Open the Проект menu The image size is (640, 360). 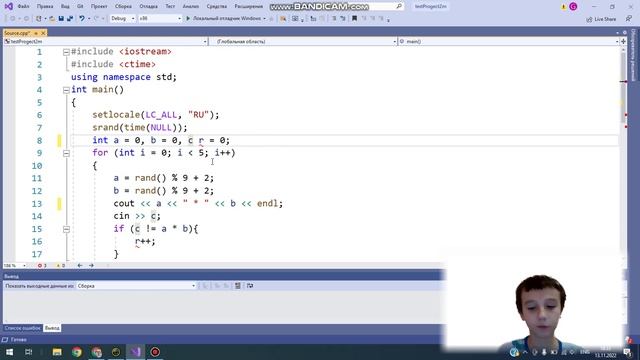tap(99, 7)
